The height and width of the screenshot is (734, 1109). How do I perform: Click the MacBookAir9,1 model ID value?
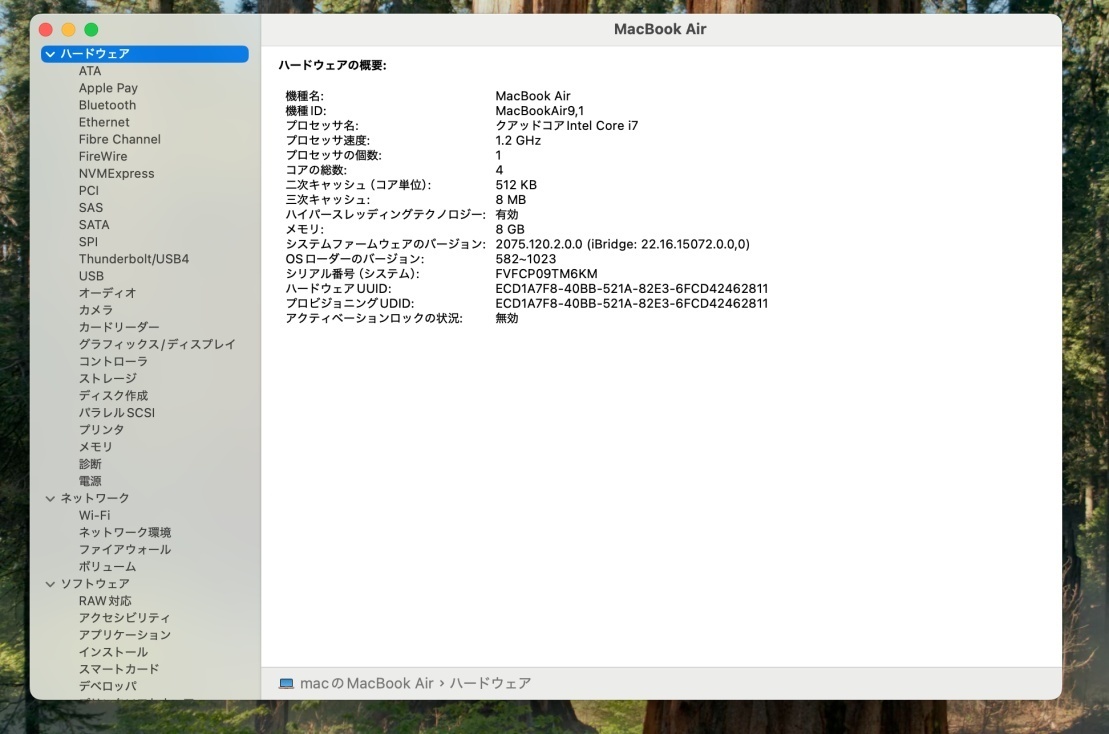pos(540,110)
